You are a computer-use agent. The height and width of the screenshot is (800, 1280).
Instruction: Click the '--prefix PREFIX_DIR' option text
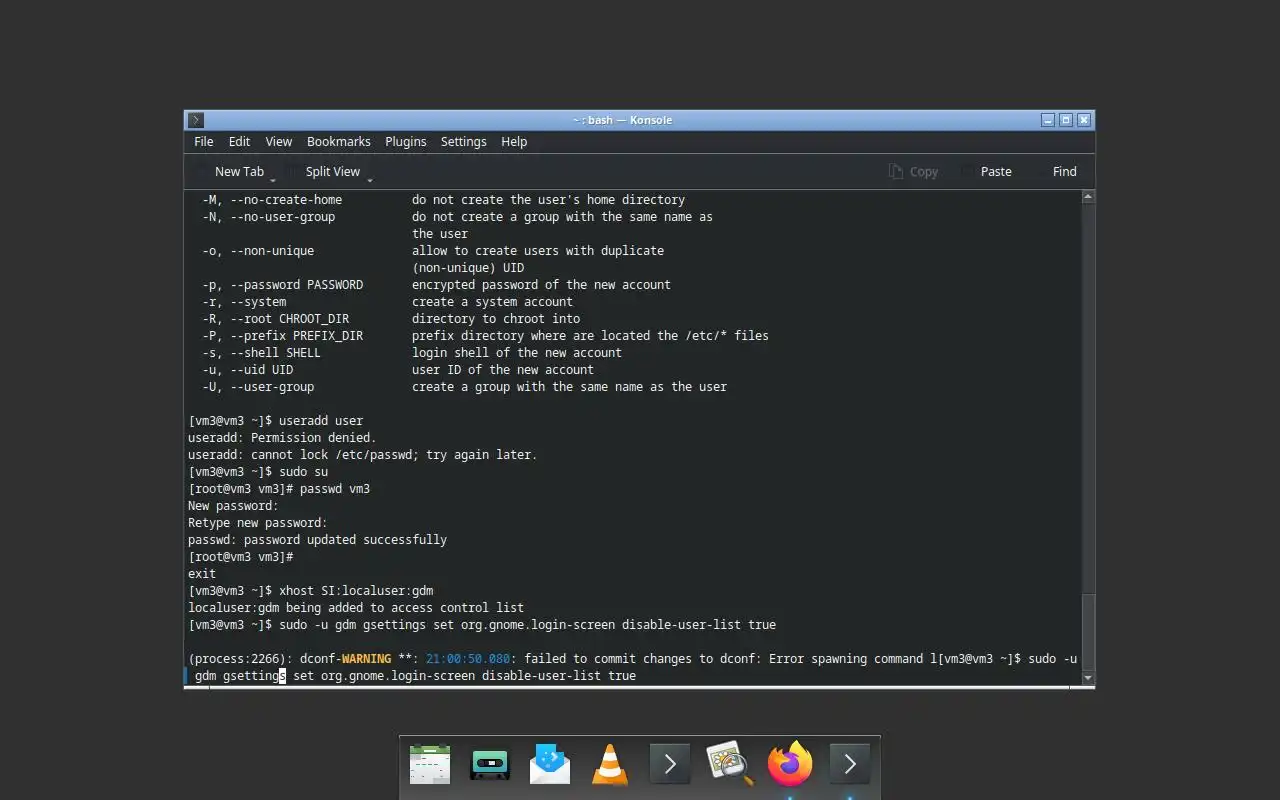(296, 336)
